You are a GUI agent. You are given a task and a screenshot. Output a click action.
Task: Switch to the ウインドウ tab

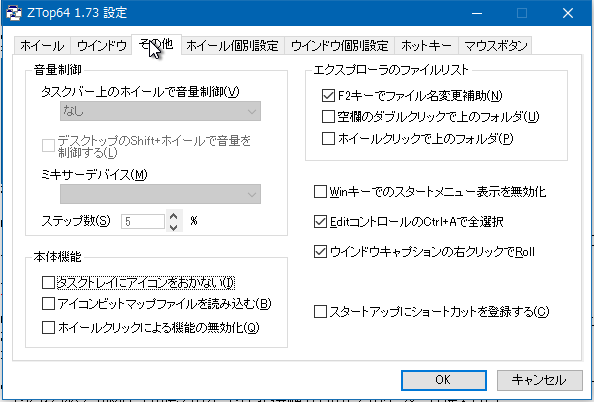(x=101, y=46)
